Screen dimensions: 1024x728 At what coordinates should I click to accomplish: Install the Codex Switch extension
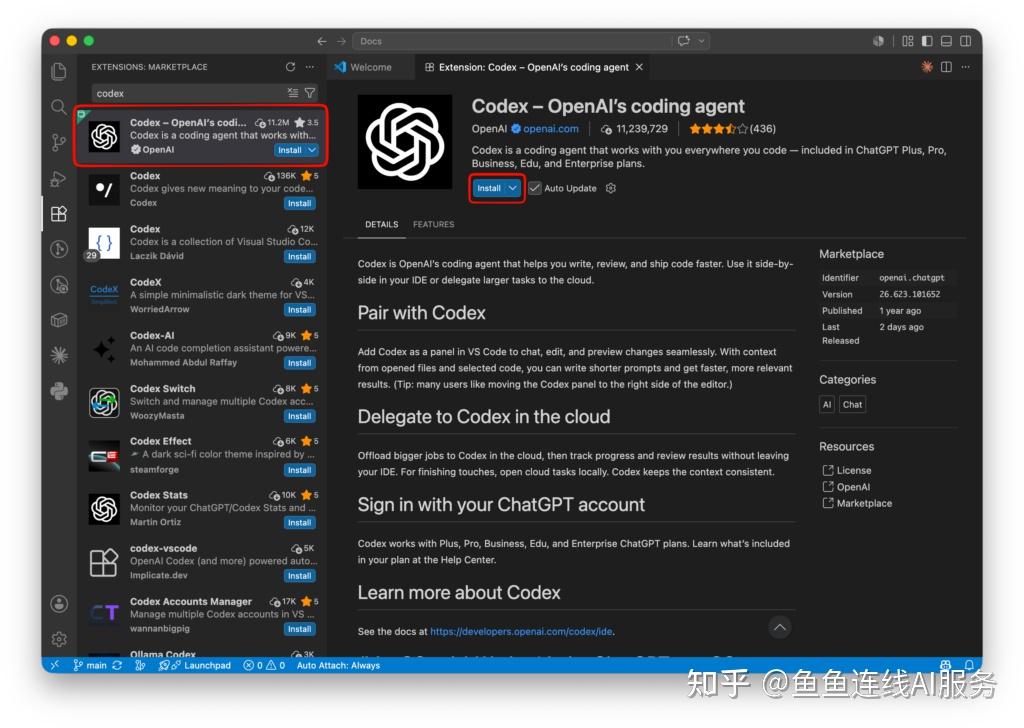(300, 416)
